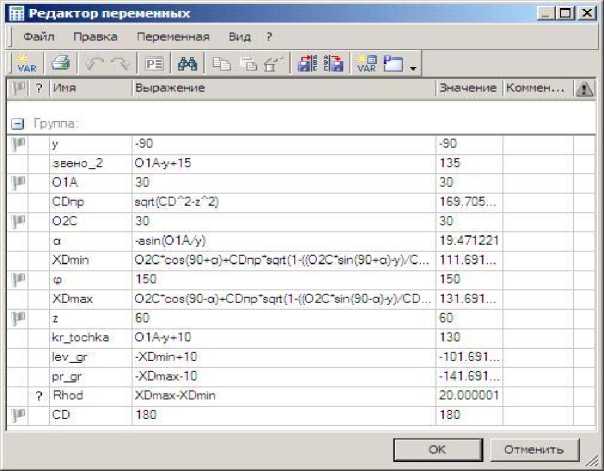Create new variable with VAR star icon
This screenshot has height=471, width=604.
[x=26, y=64]
